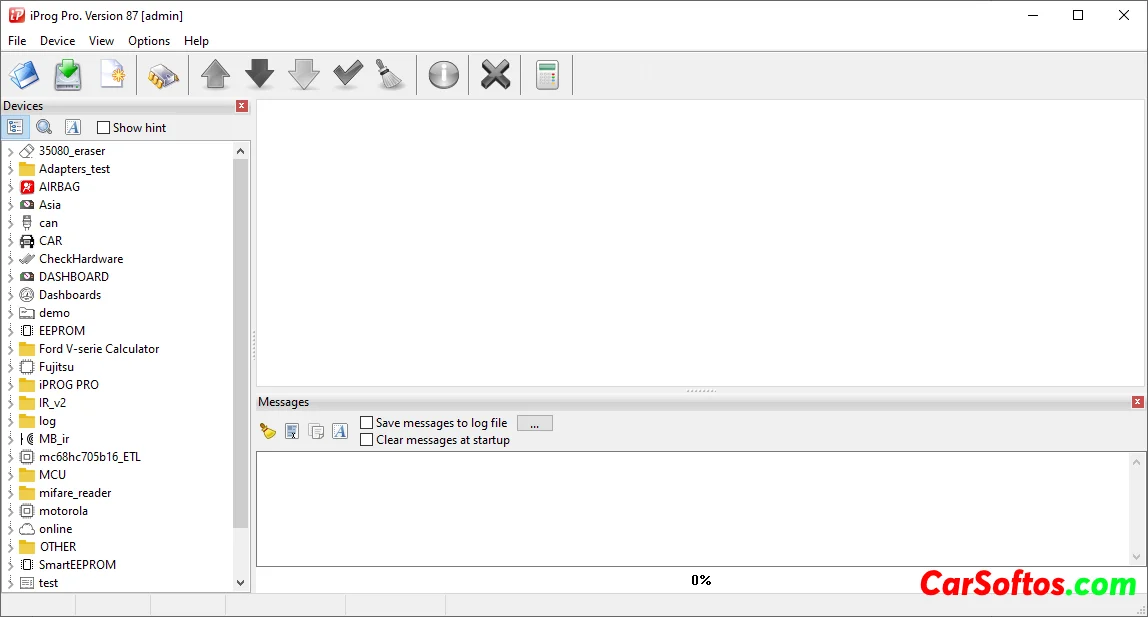Viewport: 1148px width, 617px height.
Task: Close the Devices panel
Action: click(242, 106)
